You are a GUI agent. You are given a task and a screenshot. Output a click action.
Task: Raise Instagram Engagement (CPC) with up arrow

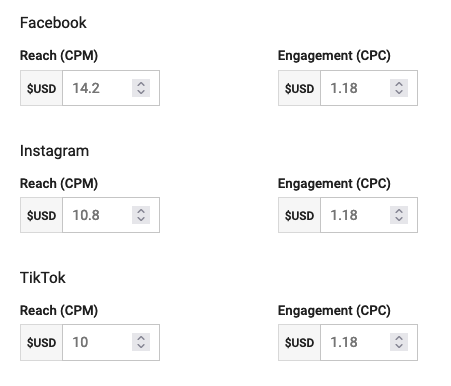click(399, 211)
